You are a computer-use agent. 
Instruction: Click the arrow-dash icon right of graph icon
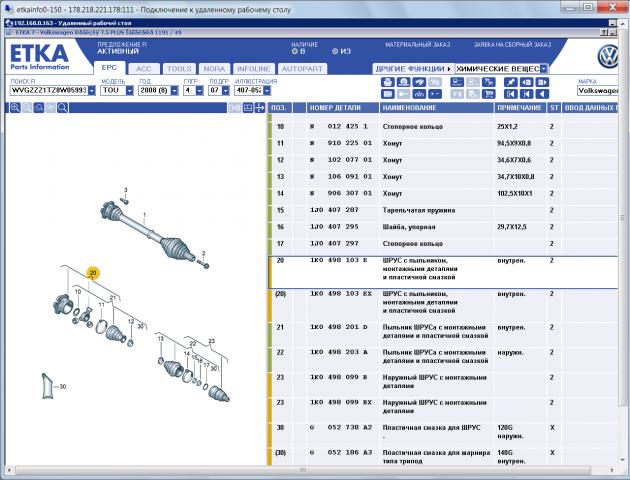pos(435,94)
